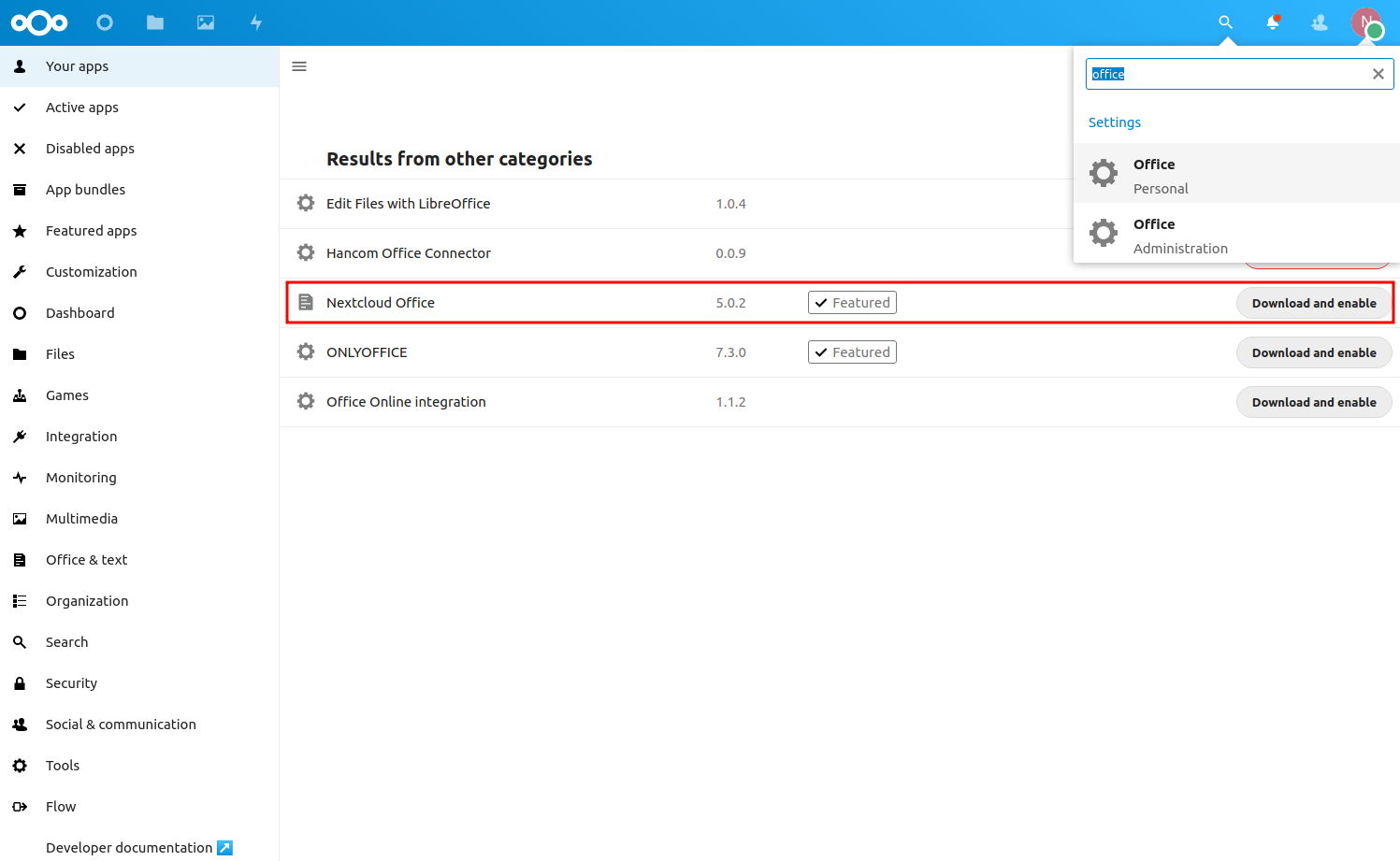Select Your apps category

(139, 66)
